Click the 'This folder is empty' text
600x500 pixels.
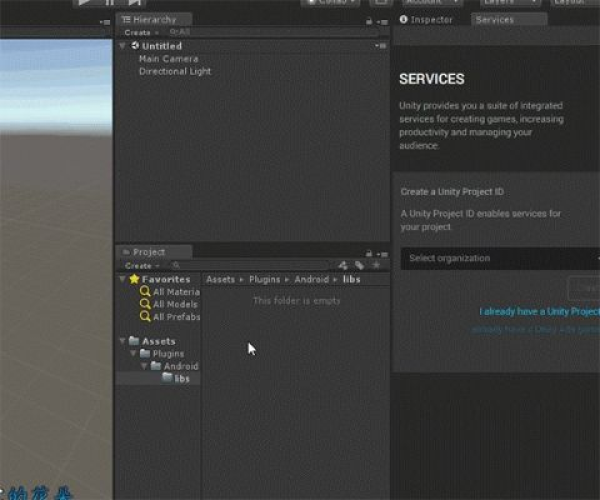point(297,301)
